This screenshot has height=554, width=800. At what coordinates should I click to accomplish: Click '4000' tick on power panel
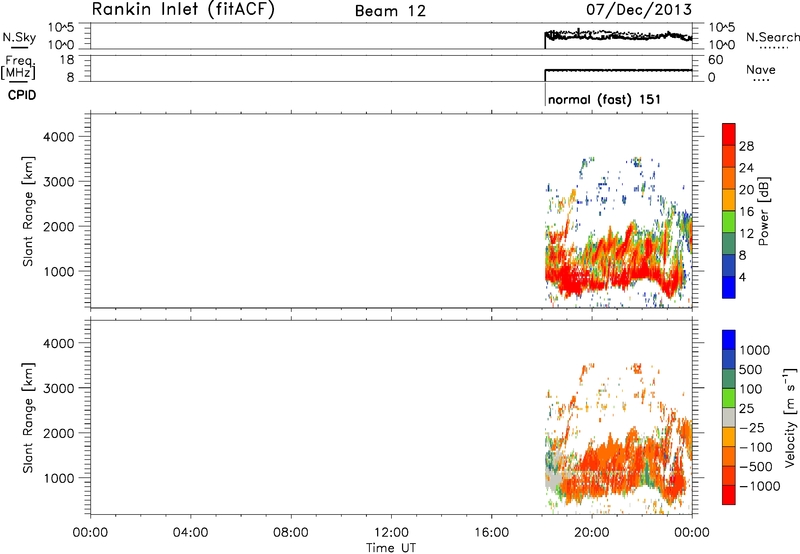[x=59, y=137]
